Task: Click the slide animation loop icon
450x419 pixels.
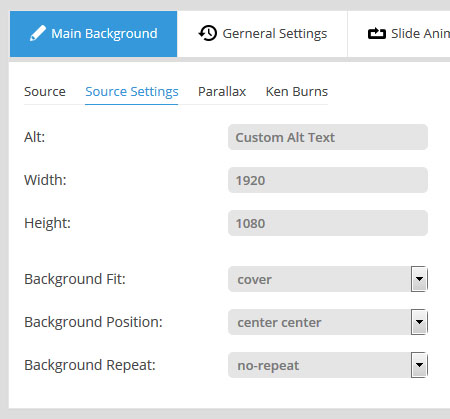Action: 377,33
